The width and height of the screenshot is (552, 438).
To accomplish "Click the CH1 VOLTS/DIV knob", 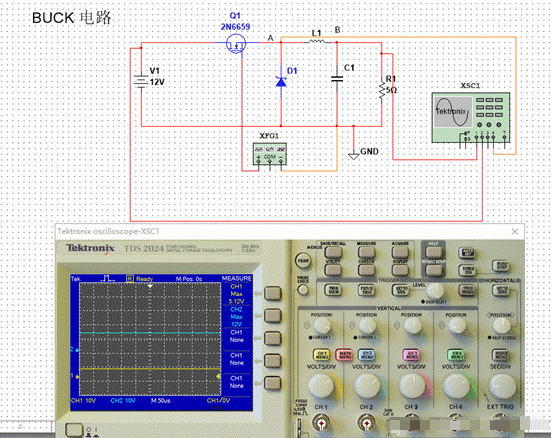I will 322,386.
